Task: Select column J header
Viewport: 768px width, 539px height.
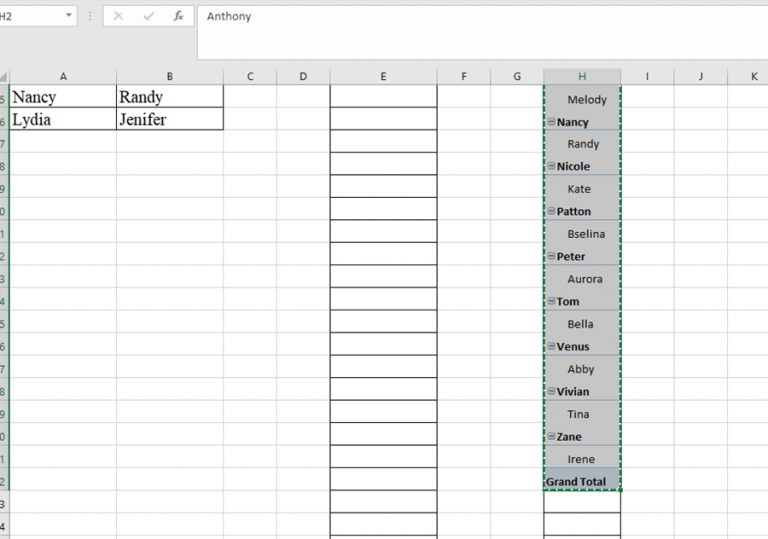Action: coord(700,76)
